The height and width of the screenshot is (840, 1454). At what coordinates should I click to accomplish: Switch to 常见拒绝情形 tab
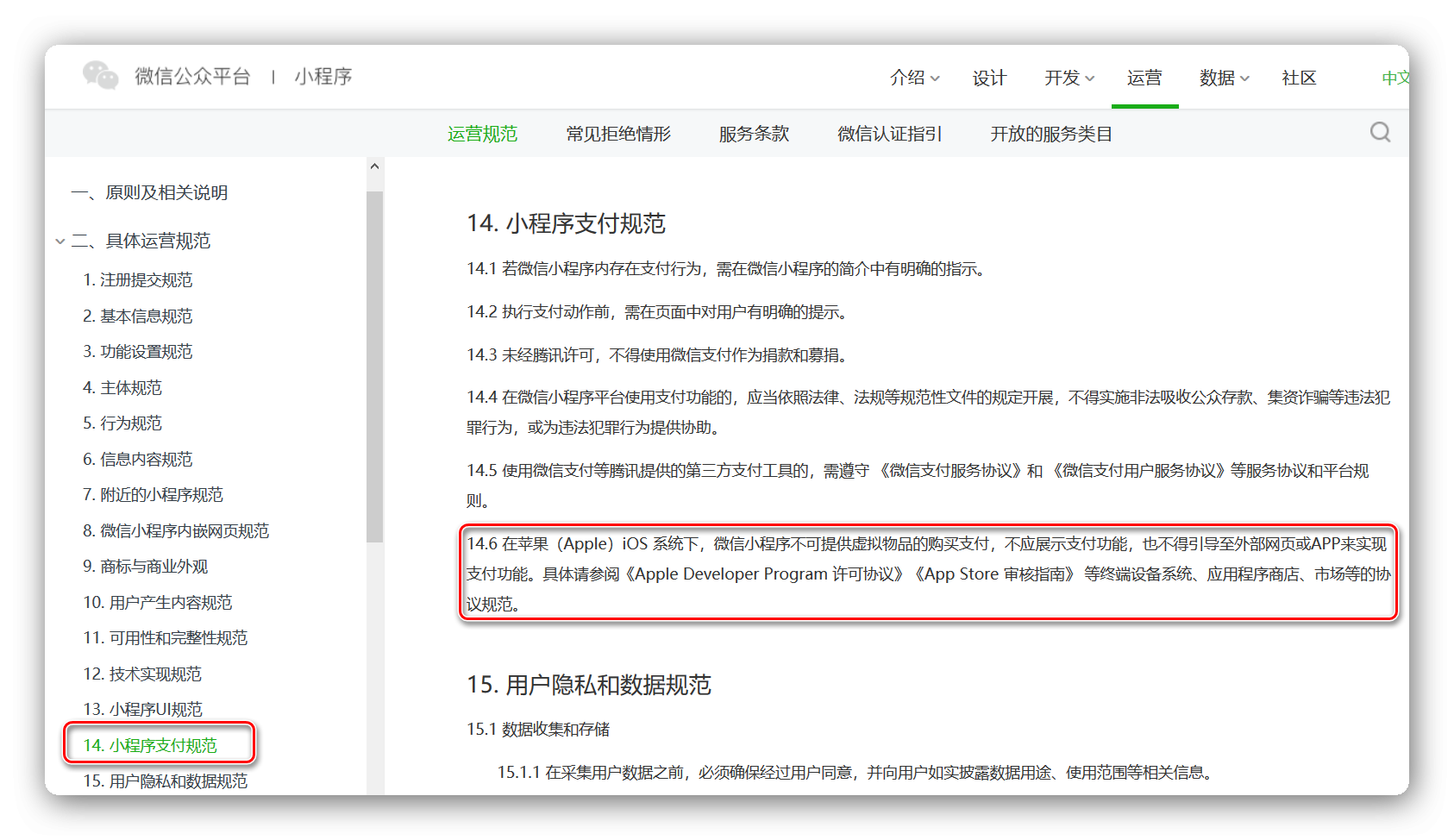tap(618, 134)
